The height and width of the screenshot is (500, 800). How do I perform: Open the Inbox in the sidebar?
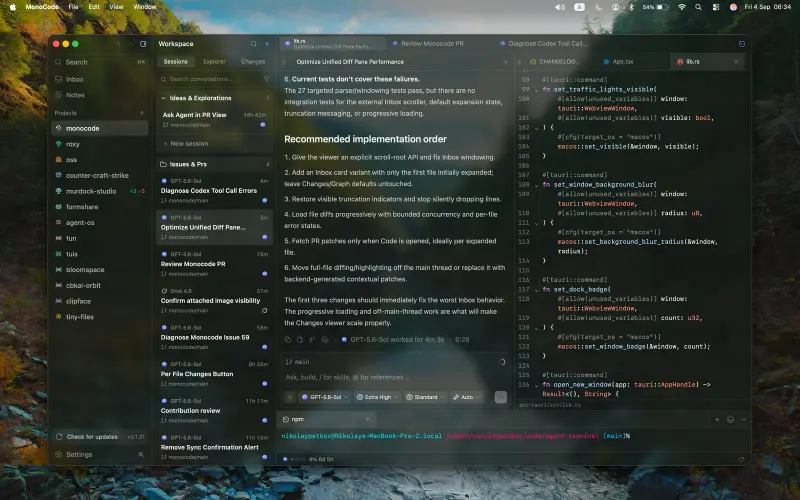coord(100,79)
